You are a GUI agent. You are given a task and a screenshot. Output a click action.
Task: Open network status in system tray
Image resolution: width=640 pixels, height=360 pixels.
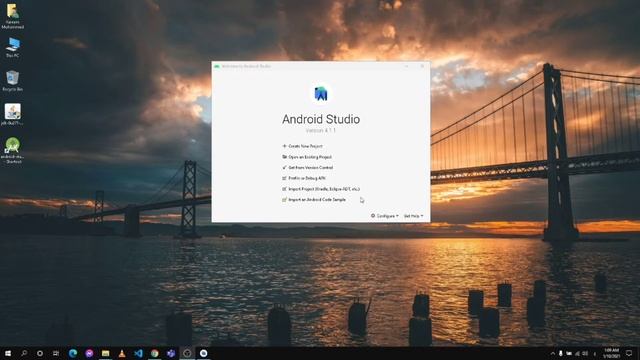tap(577, 353)
